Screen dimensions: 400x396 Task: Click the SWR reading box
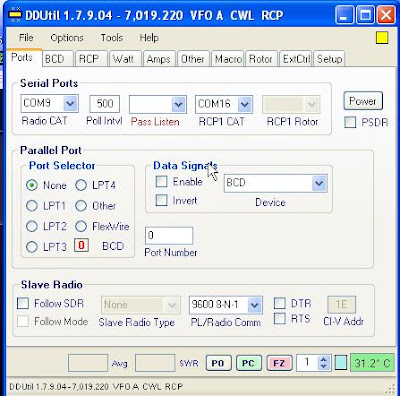pyautogui.click(x=155, y=363)
